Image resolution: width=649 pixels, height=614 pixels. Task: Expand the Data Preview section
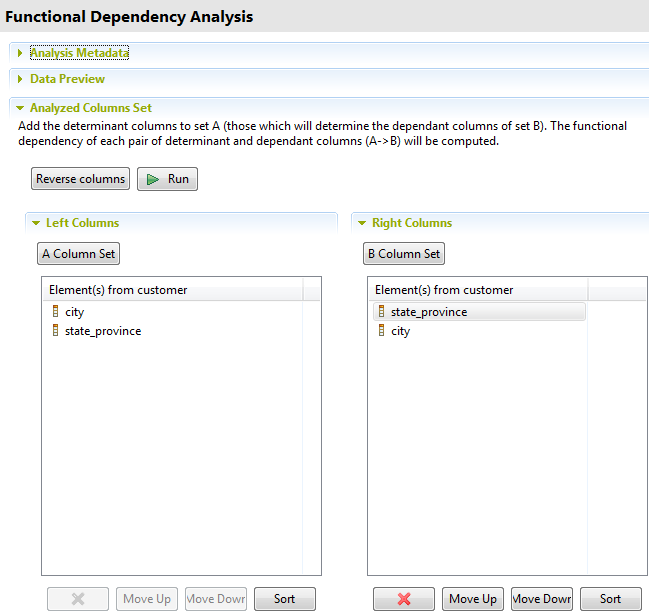point(21,79)
